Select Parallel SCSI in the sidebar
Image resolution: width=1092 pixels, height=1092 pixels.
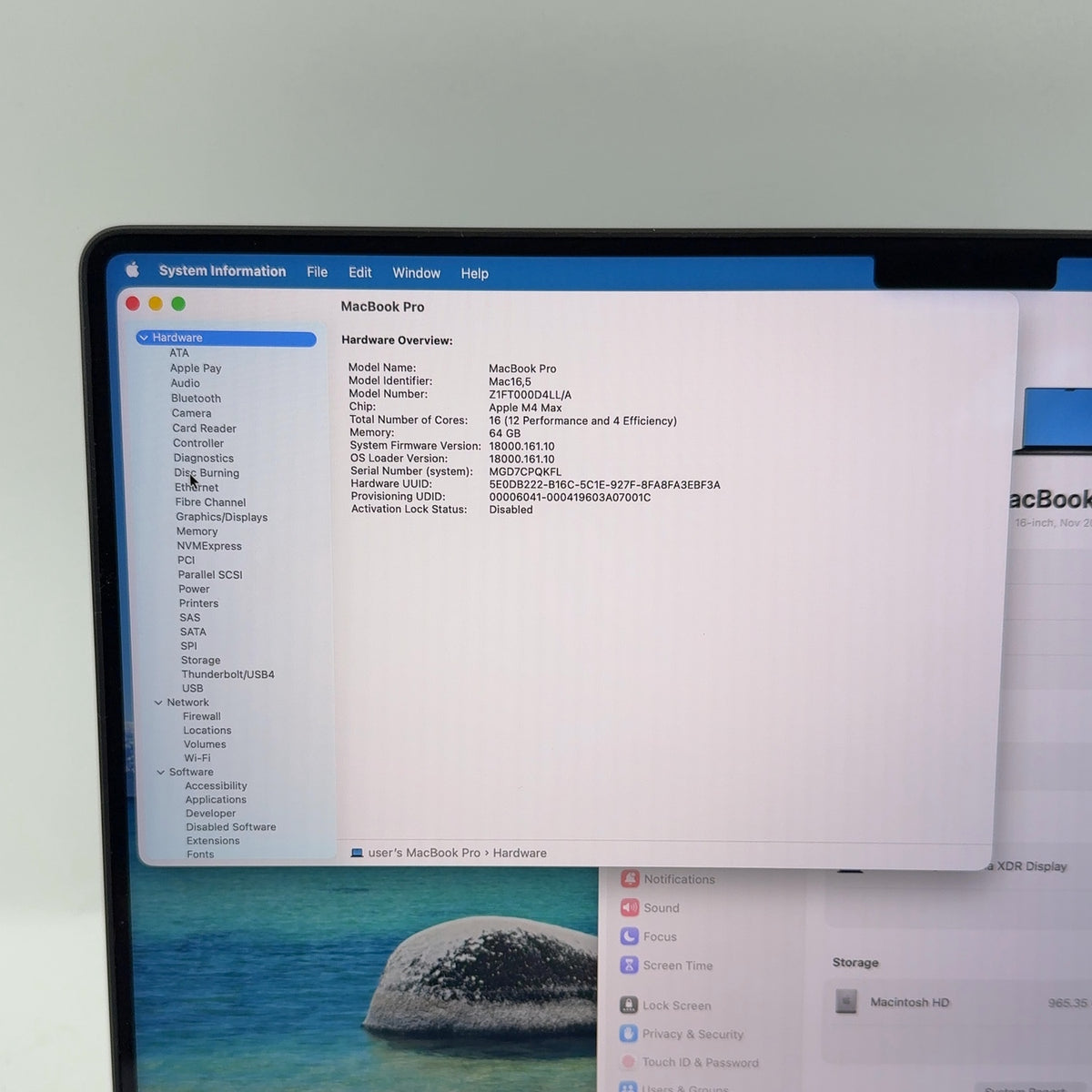coord(210,575)
